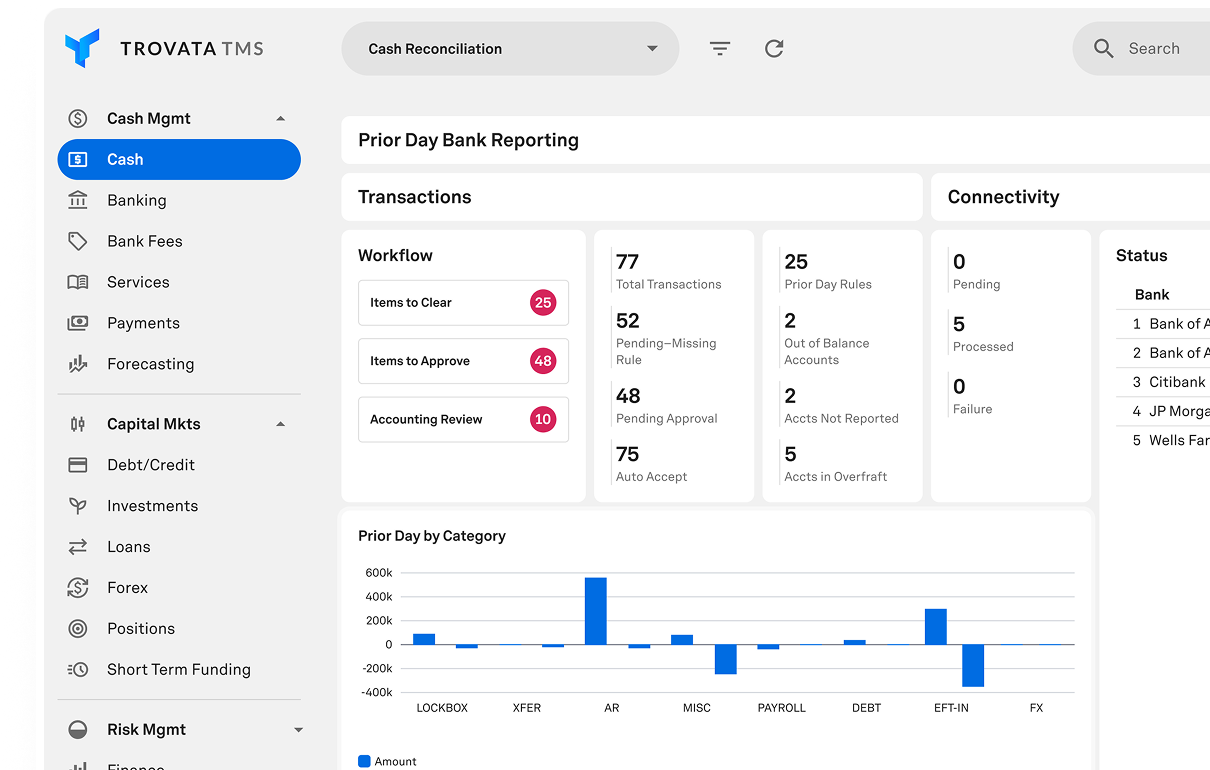
Task: Click the filter icon in top bar
Action: pos(720,49)
